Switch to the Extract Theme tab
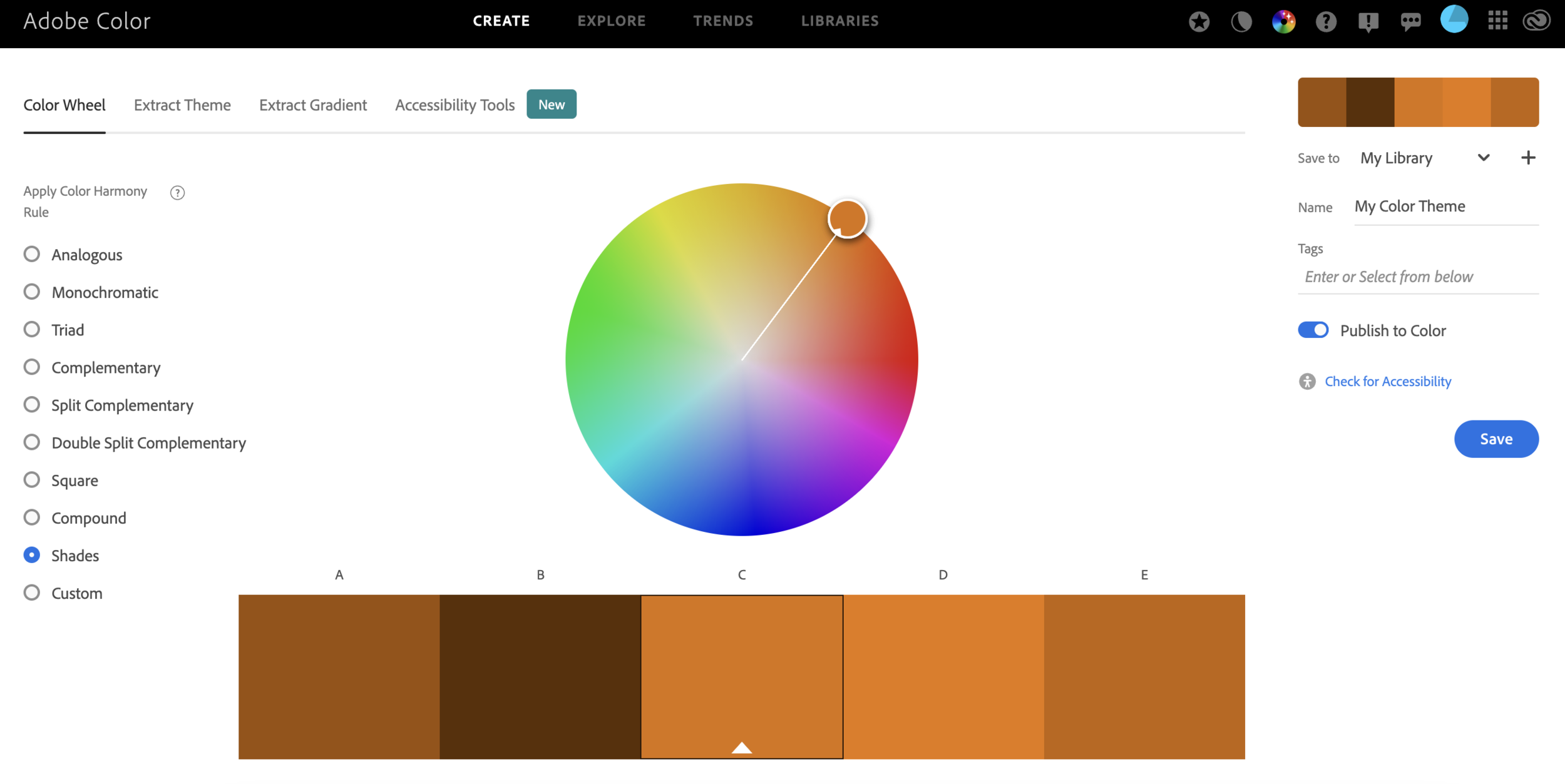1565x784 pixels. point(182,105)
